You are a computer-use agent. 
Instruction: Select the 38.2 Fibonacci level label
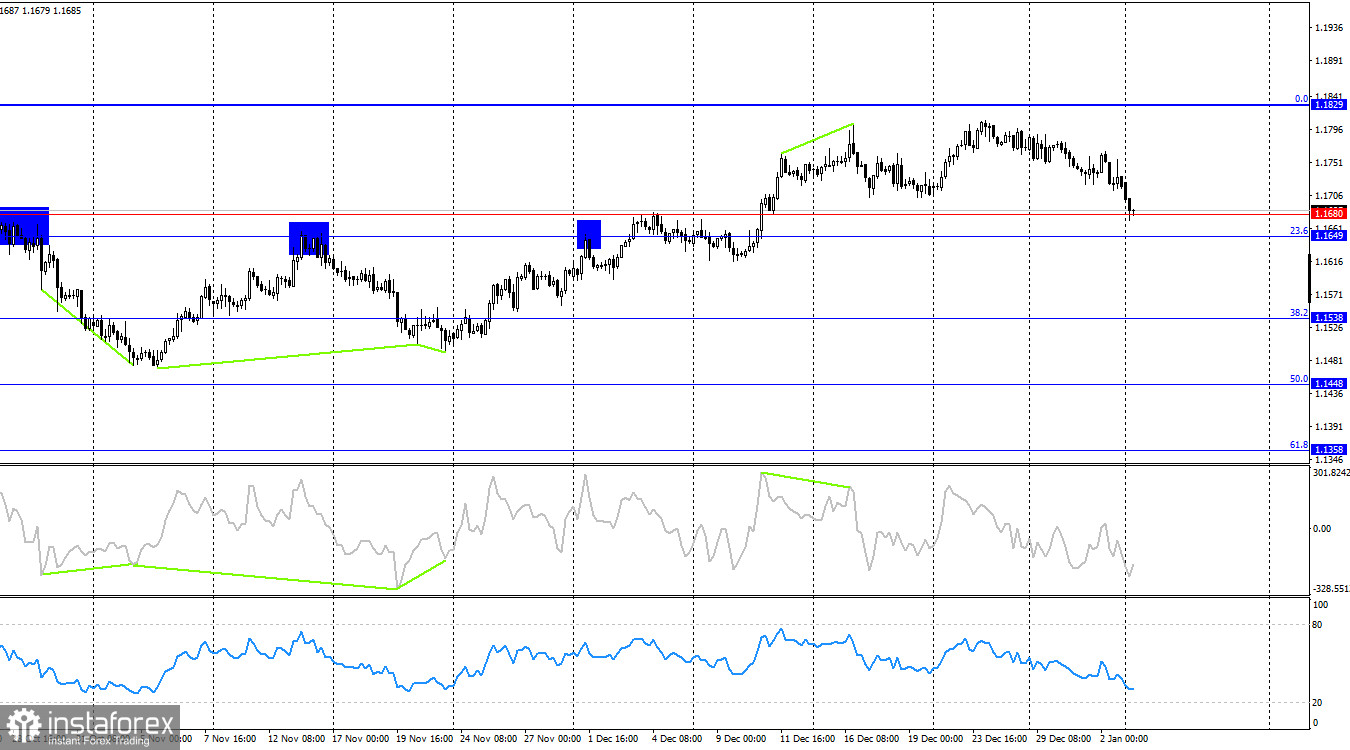[1298, 313]
